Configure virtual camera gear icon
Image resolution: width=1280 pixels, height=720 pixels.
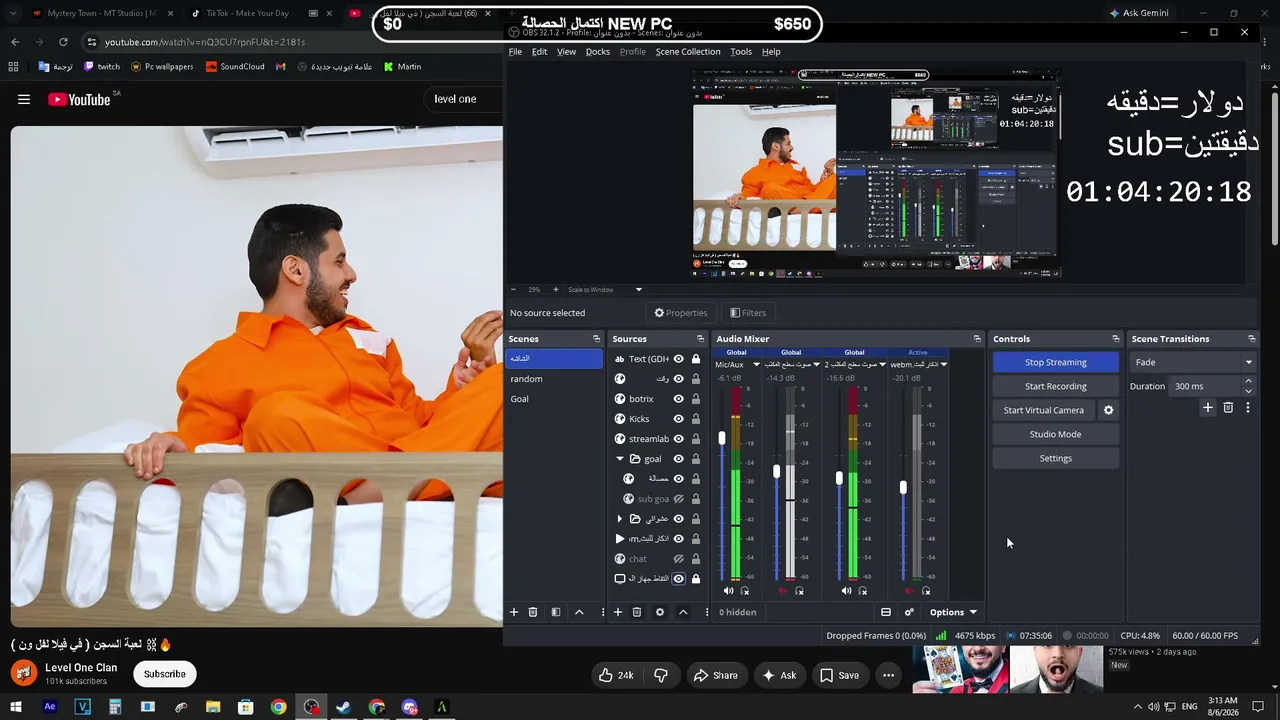(1108, 410)
